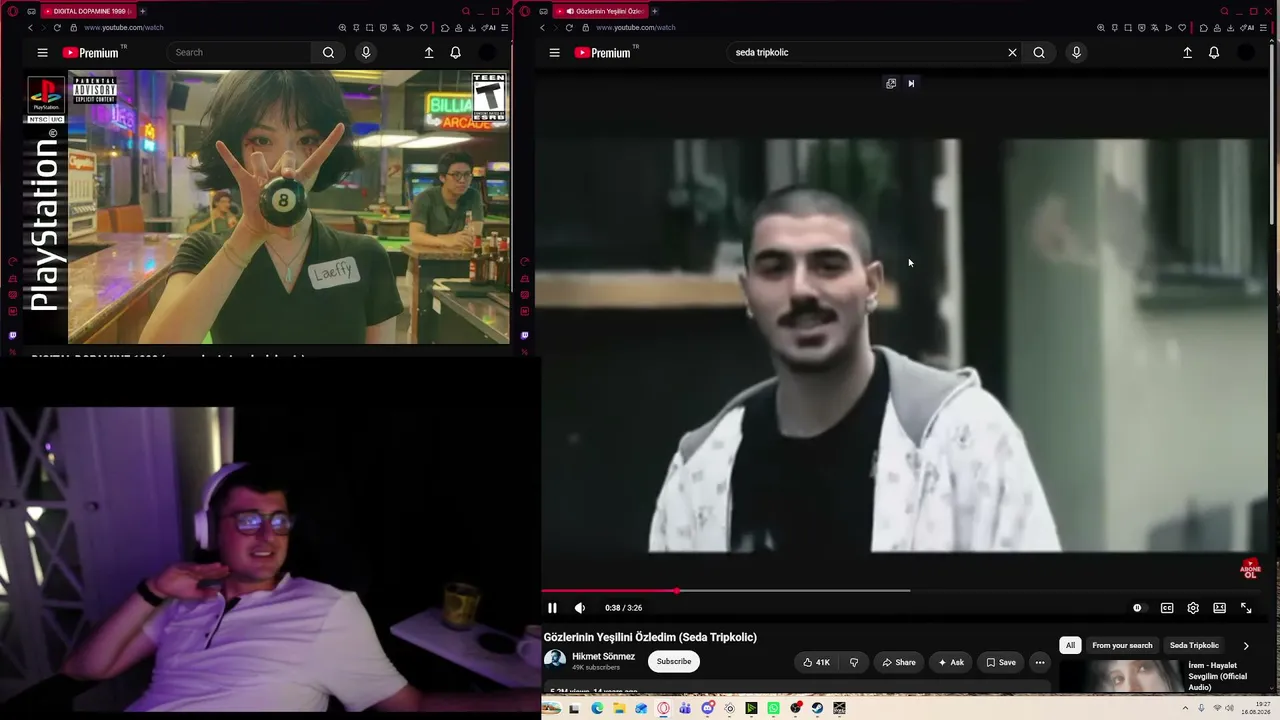Viewport: 1280px width, 720px height.
Task: Open the create upload icon in the right window
Action: [x=1187, y=53]
